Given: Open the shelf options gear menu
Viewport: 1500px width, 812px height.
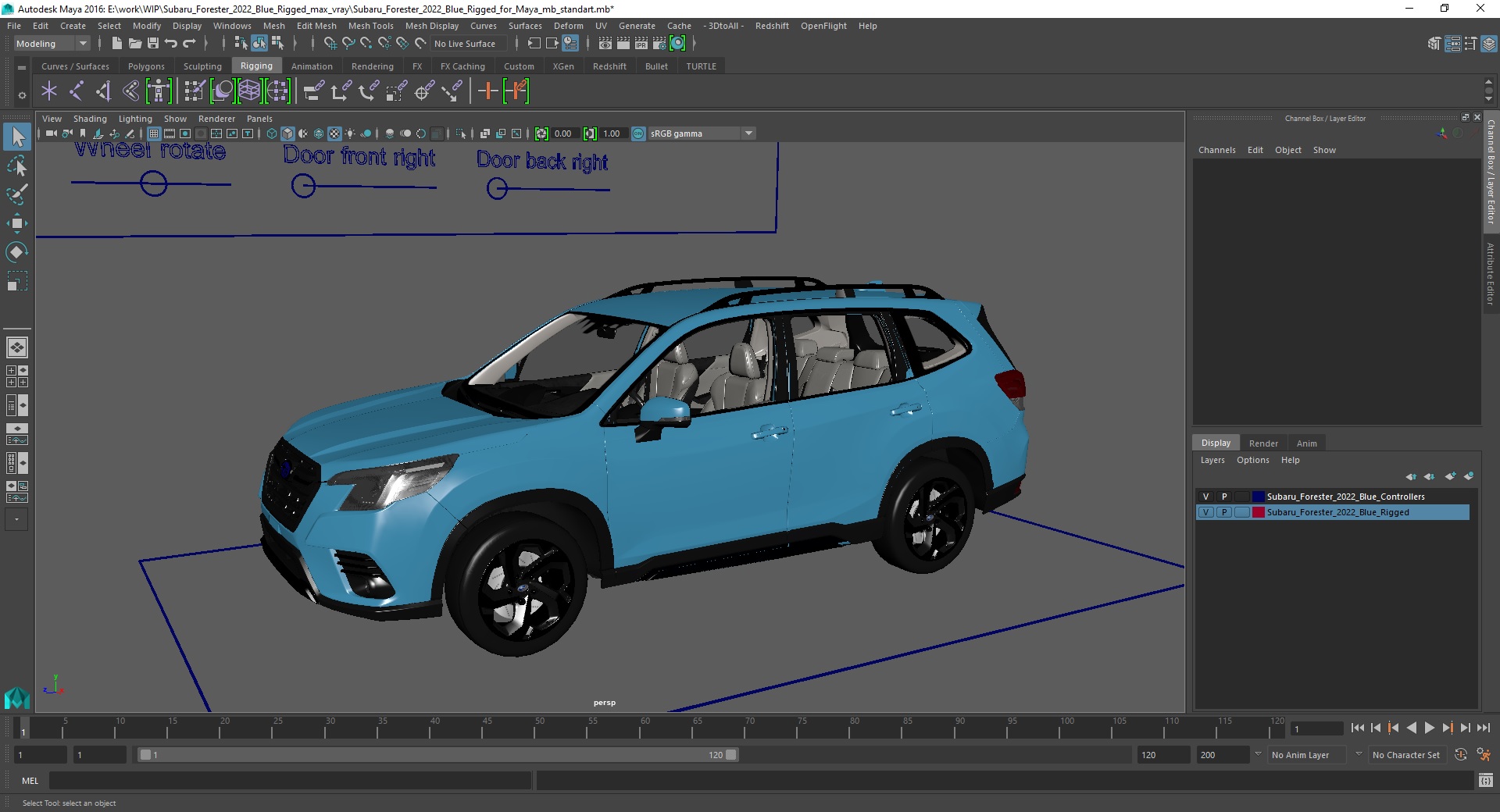Looking at the screenshot, I should [x=22, y=95].
